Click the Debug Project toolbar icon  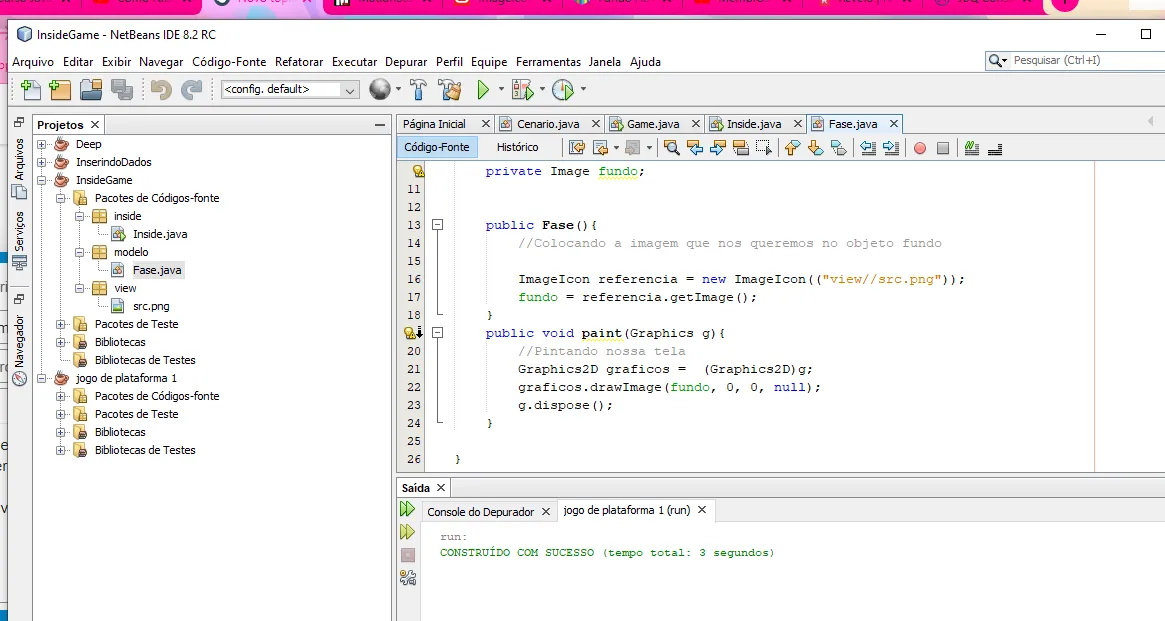522,90
